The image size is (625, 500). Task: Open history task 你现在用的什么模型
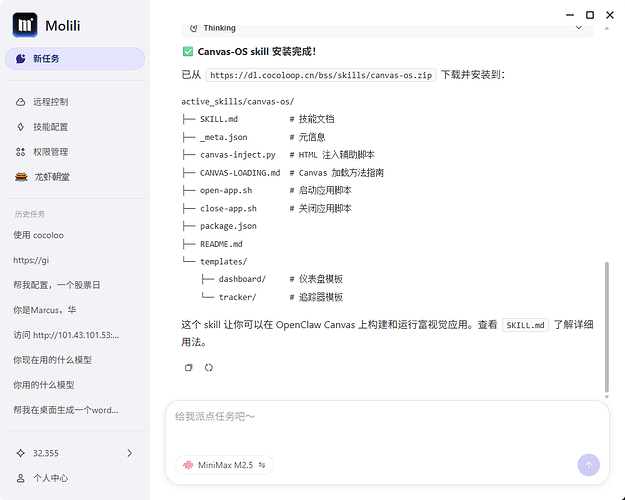click(x=52, y=360)
